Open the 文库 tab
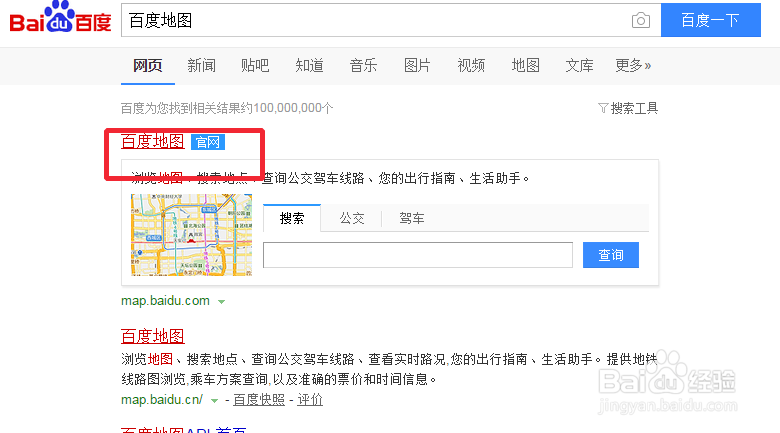The image size is (780, 433). tap(580, 65)
